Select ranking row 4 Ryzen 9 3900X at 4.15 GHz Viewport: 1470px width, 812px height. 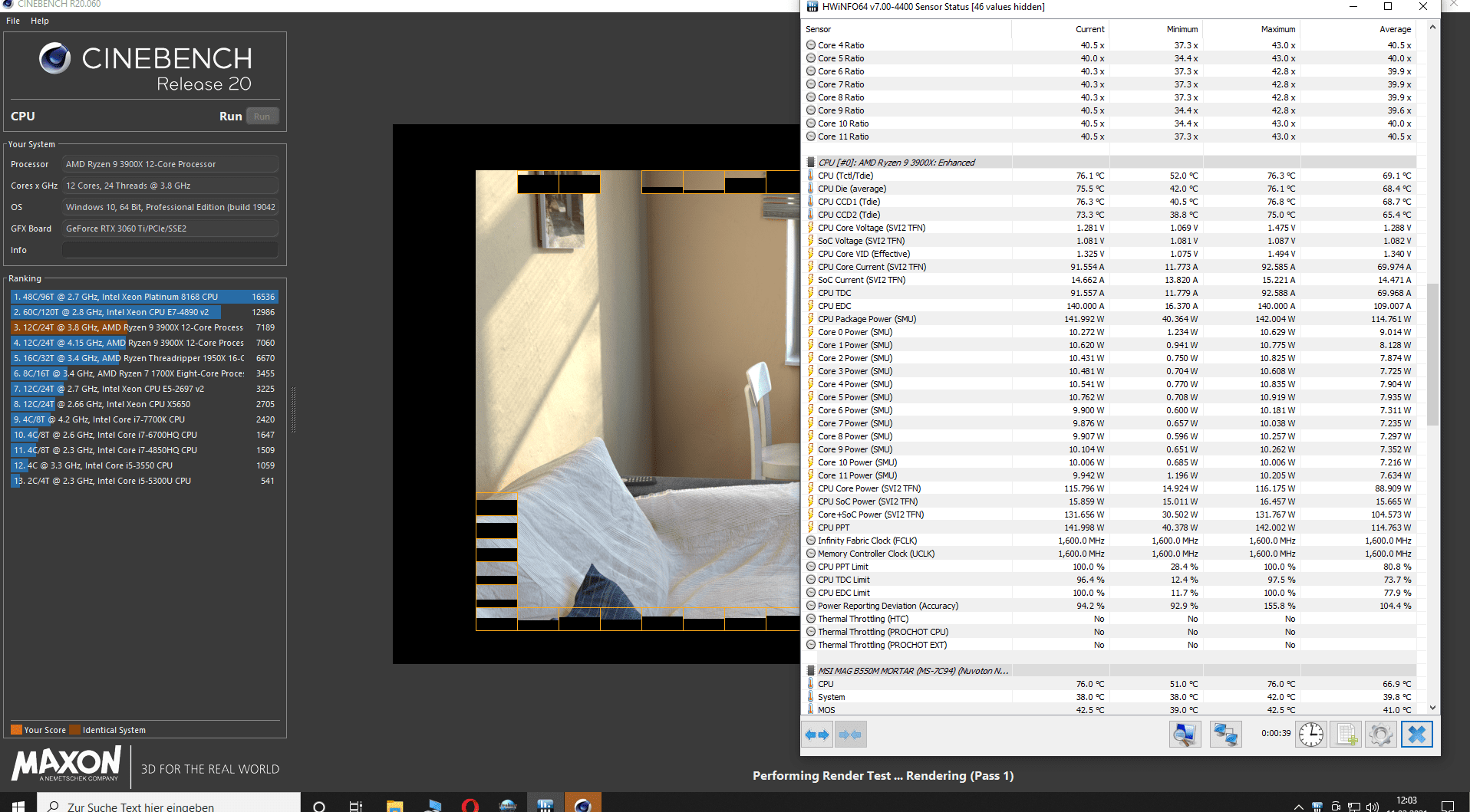point(144,343)
